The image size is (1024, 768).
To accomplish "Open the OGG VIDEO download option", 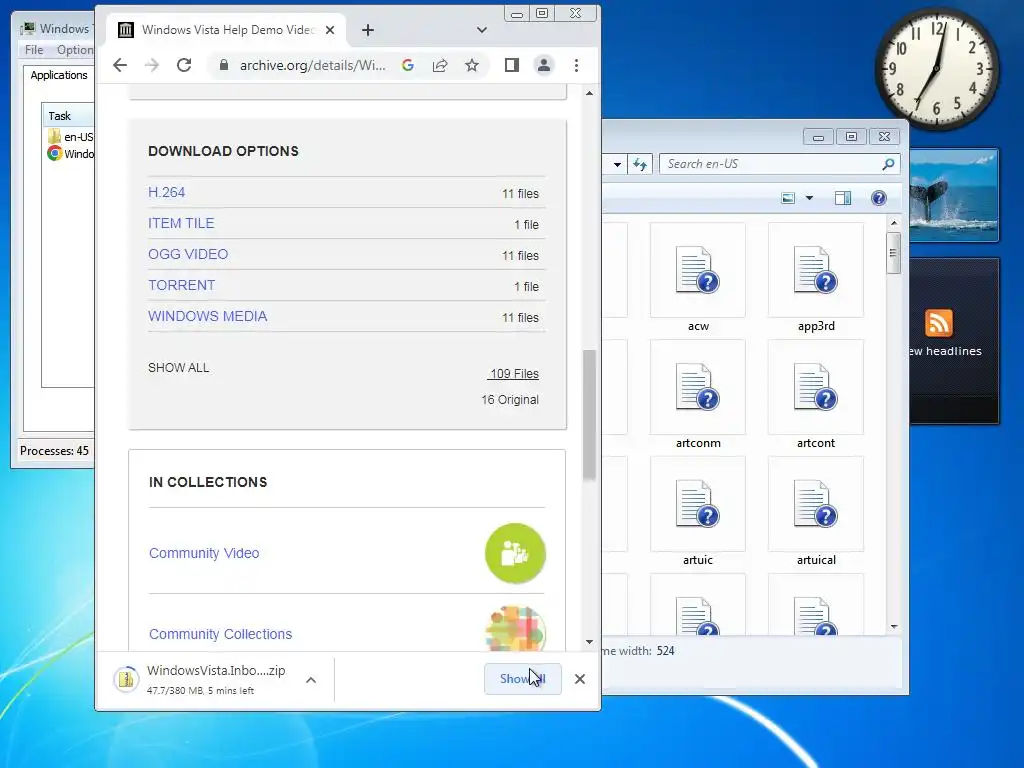I will tap(188, 255).
